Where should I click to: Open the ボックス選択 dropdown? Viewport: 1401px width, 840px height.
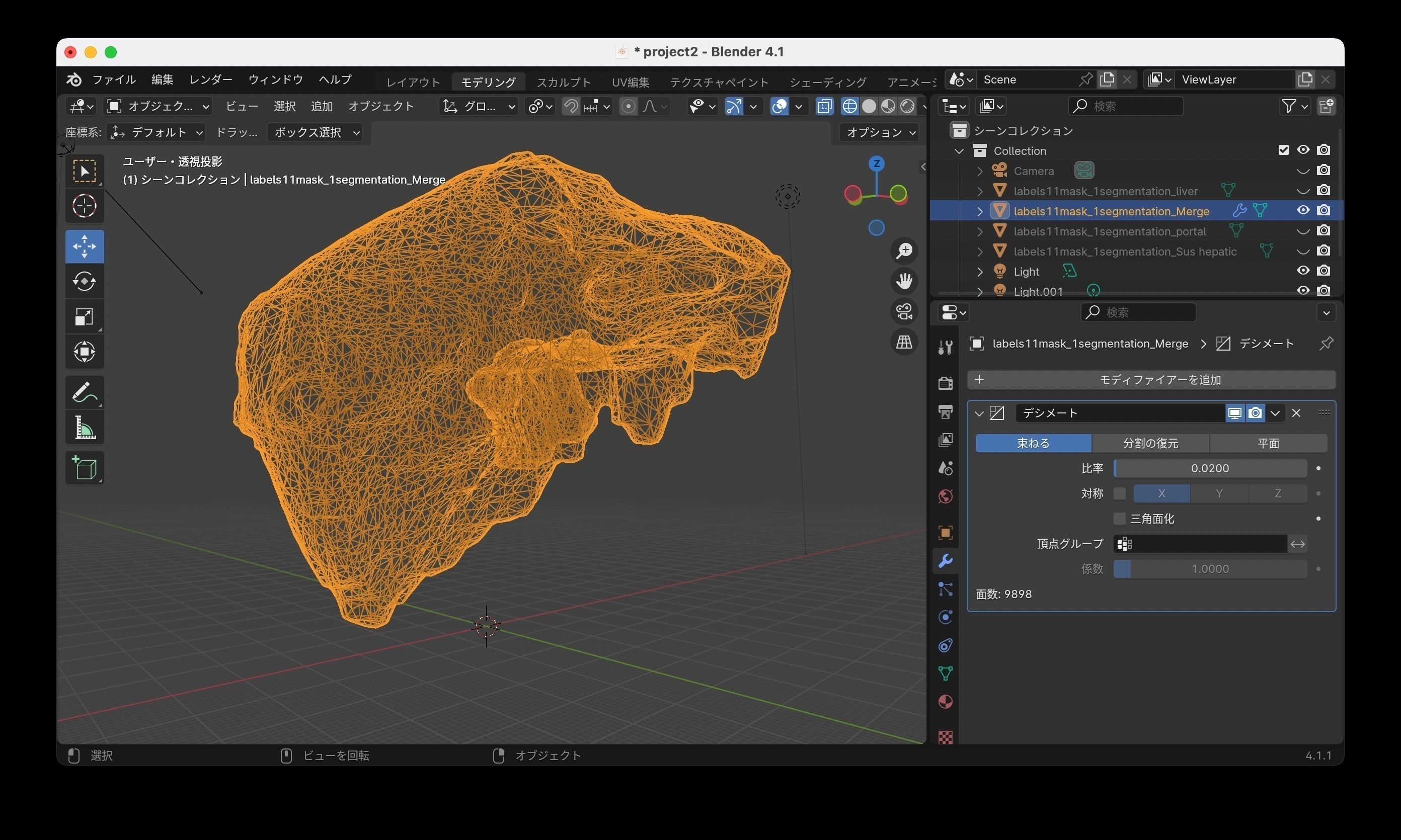[x=316, y=132]
